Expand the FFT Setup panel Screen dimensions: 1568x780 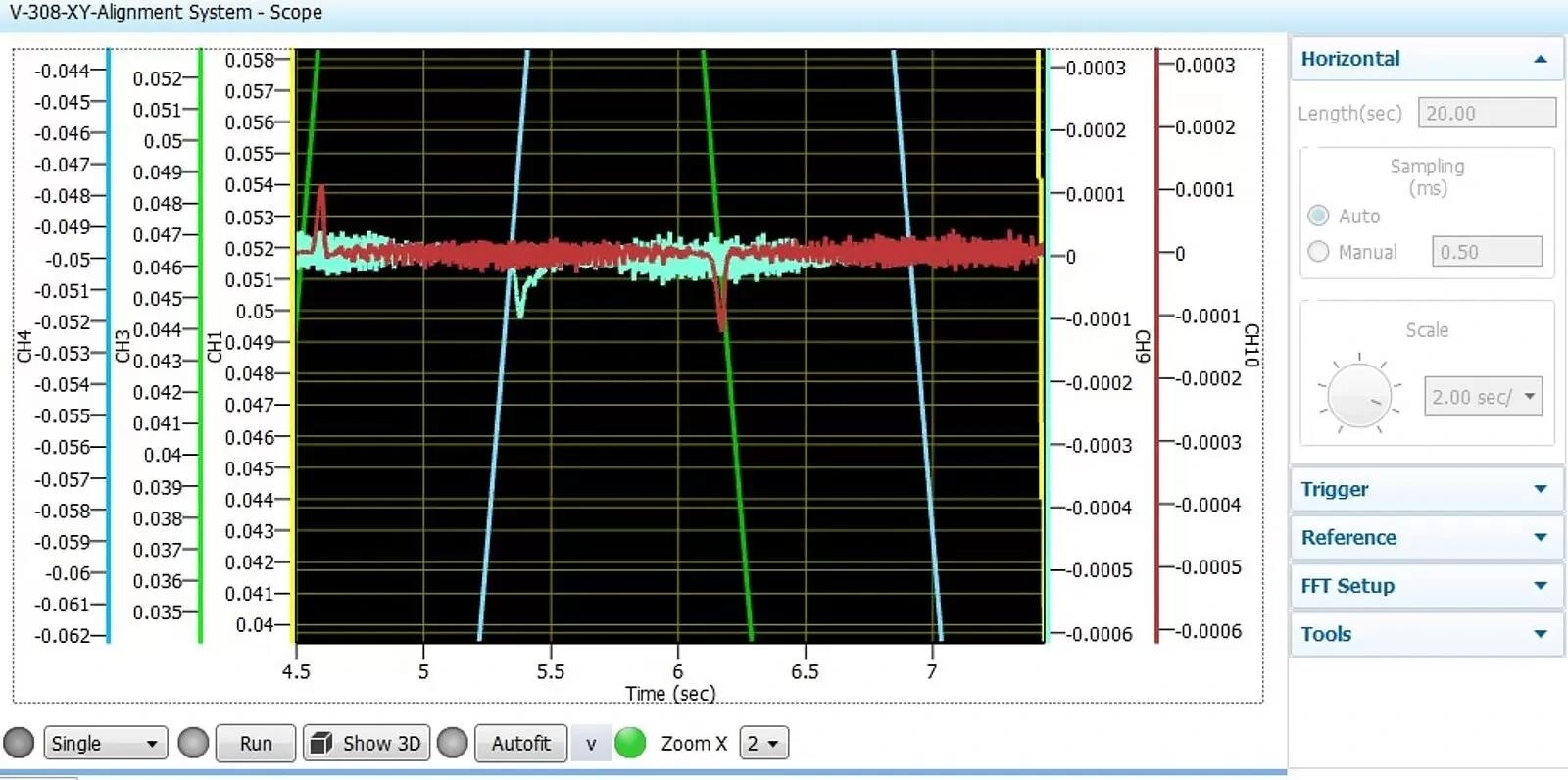pos(1426,586)
